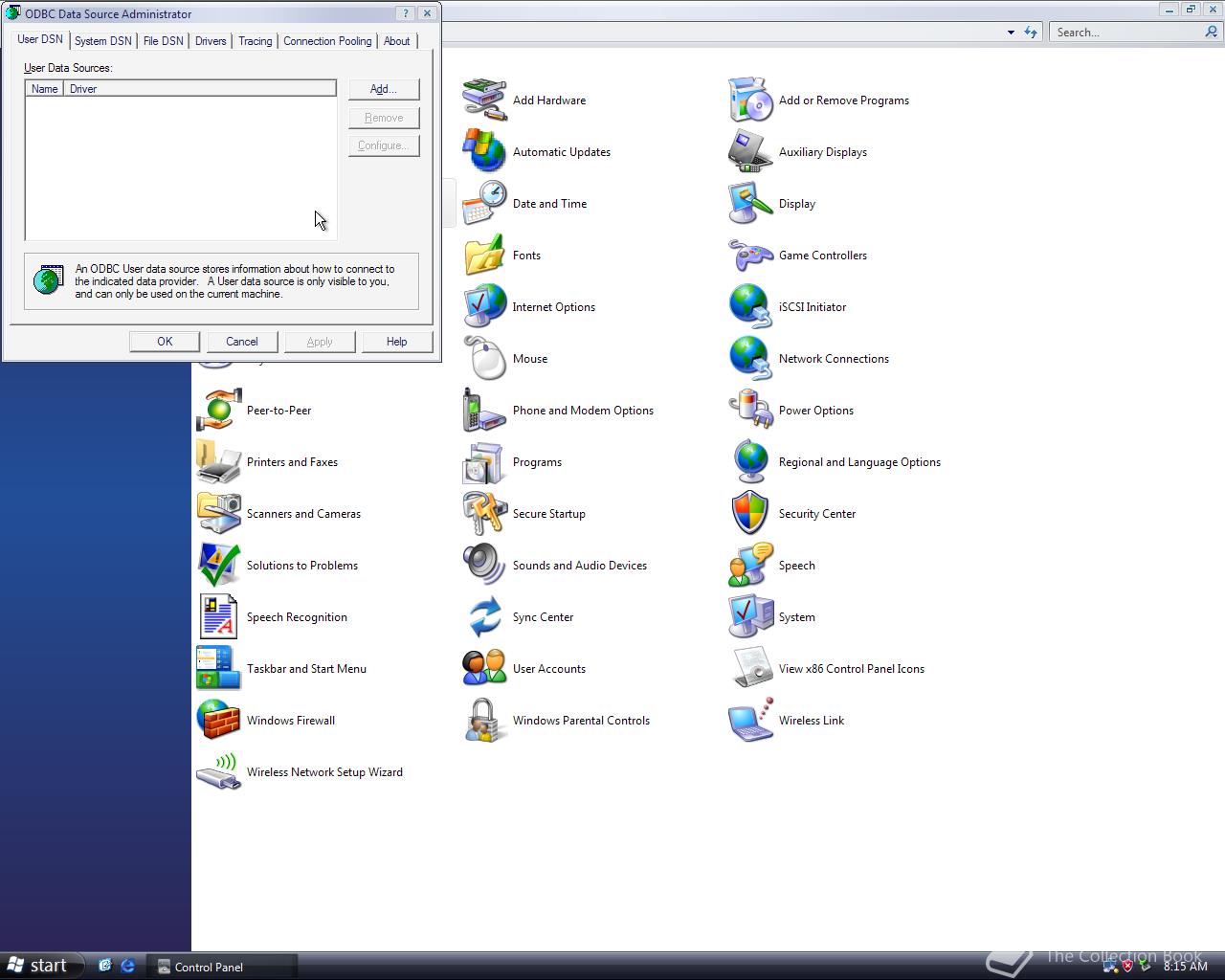1225x980 pixels.
Task: Open Regional and Language Options icon
Action: tap(750, 462)
